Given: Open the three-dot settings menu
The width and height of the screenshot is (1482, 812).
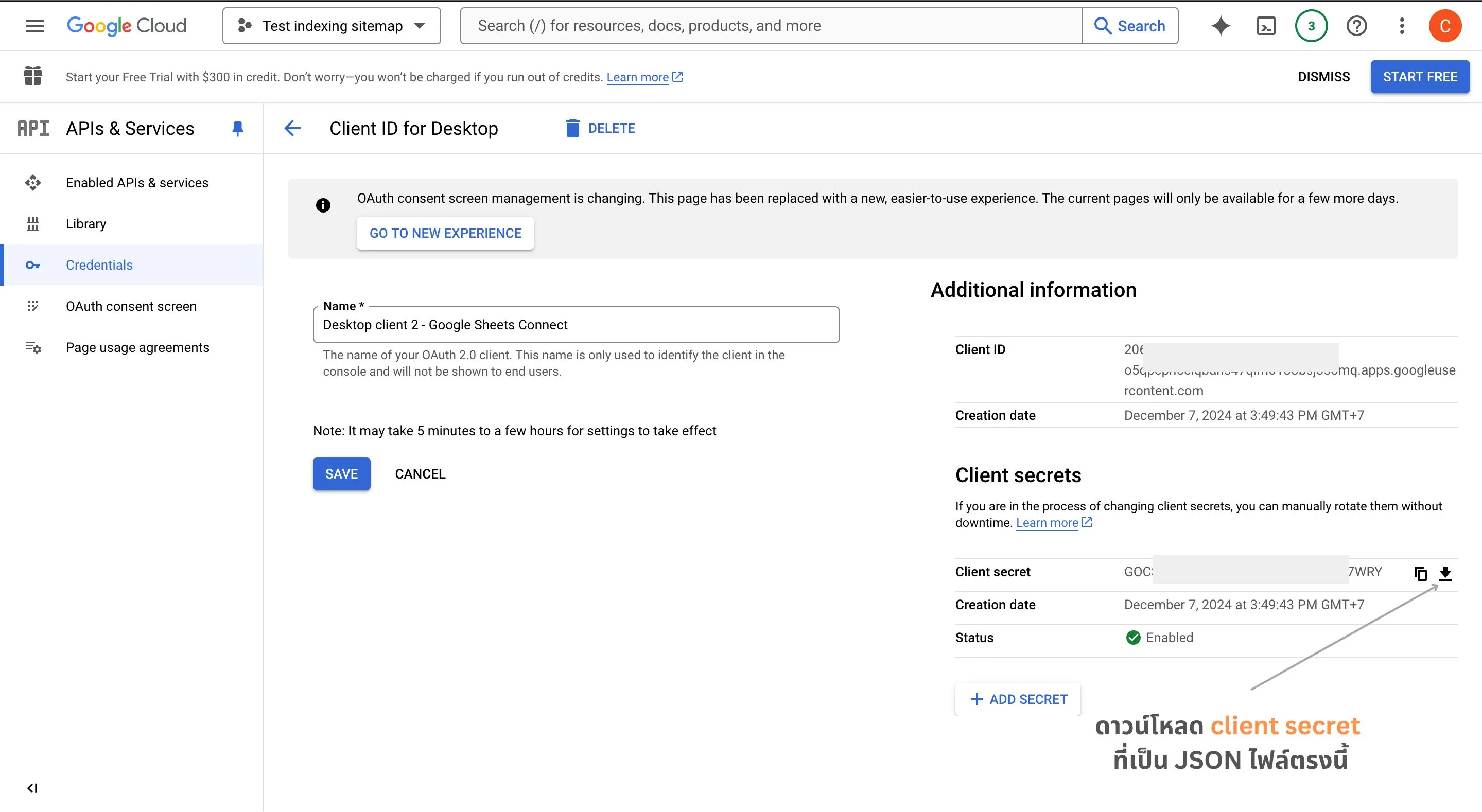Looking at the screenshot, I should [1402, 26].
